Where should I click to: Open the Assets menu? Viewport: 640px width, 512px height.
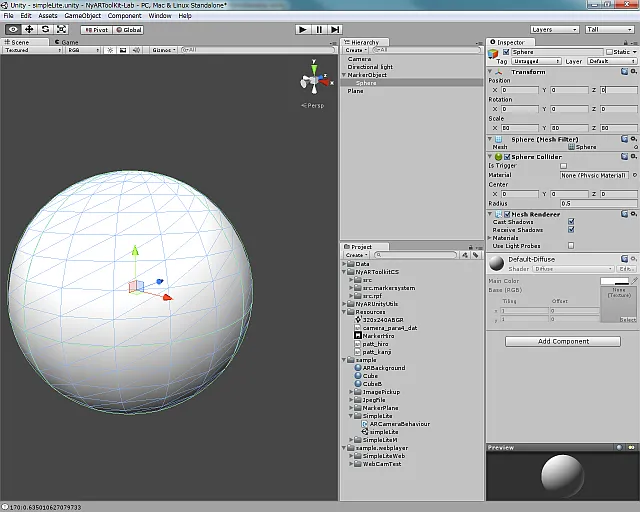coord(48,16)
